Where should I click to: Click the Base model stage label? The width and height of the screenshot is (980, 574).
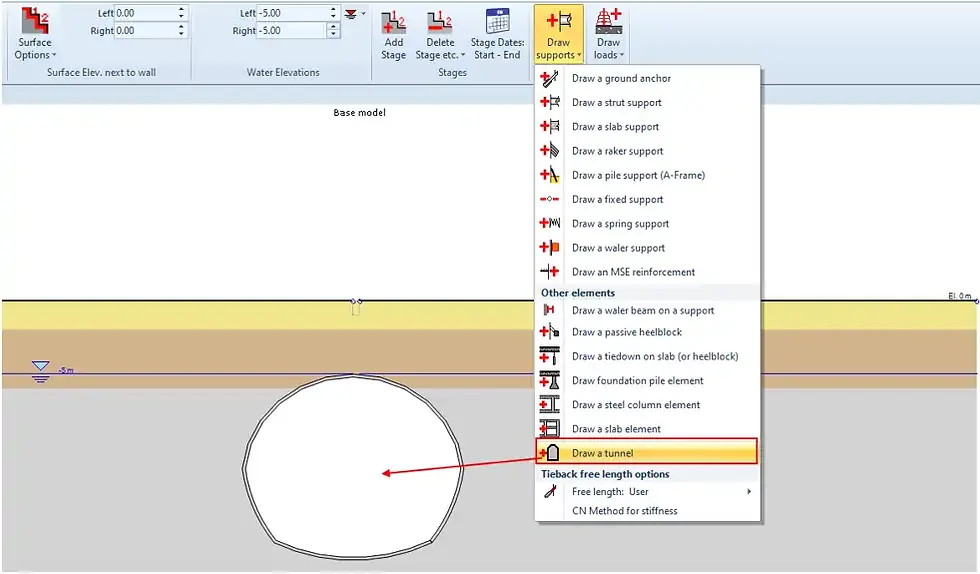coord(359,113)
